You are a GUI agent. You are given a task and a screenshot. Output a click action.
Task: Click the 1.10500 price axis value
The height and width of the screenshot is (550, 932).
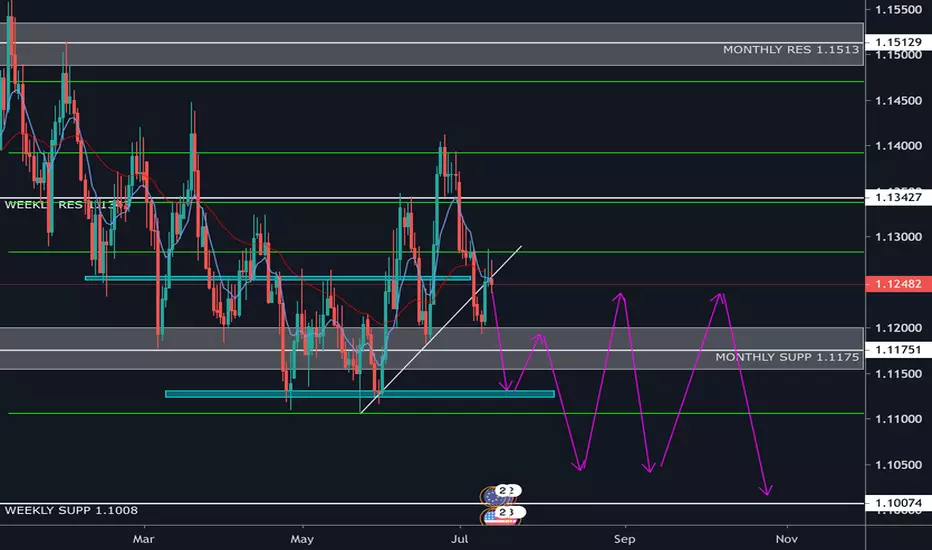tap(898, 465)
